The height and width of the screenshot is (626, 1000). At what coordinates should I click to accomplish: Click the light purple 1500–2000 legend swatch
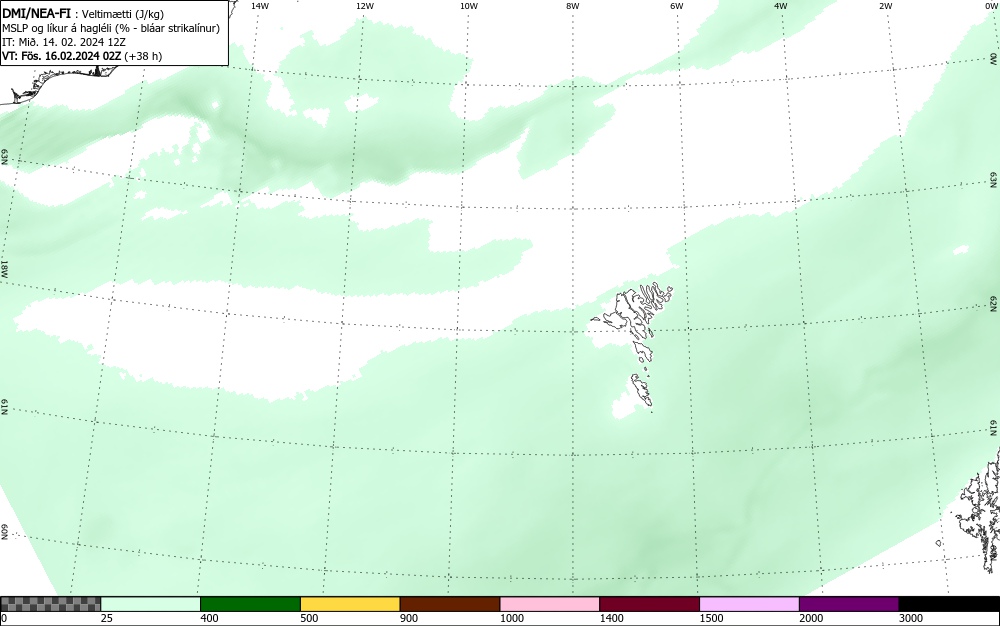[749, 604]
